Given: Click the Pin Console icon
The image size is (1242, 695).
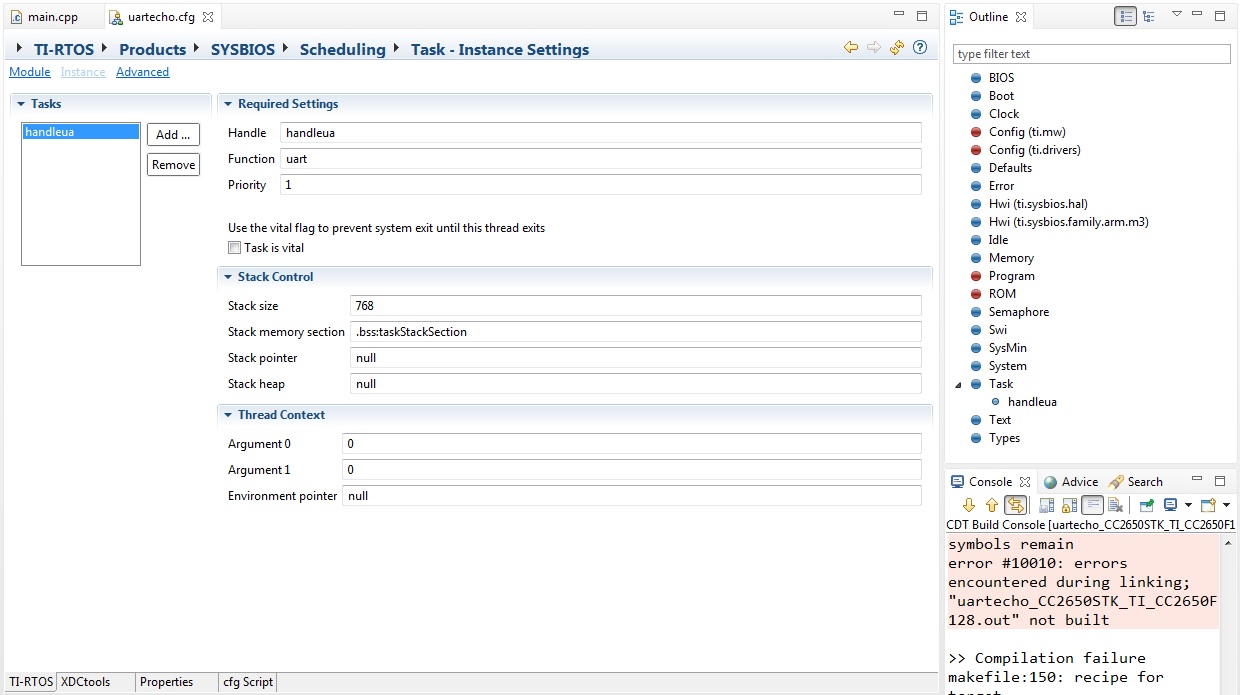Looking at the screenshot, I should pyautogui.click(x=1146, y=505).
